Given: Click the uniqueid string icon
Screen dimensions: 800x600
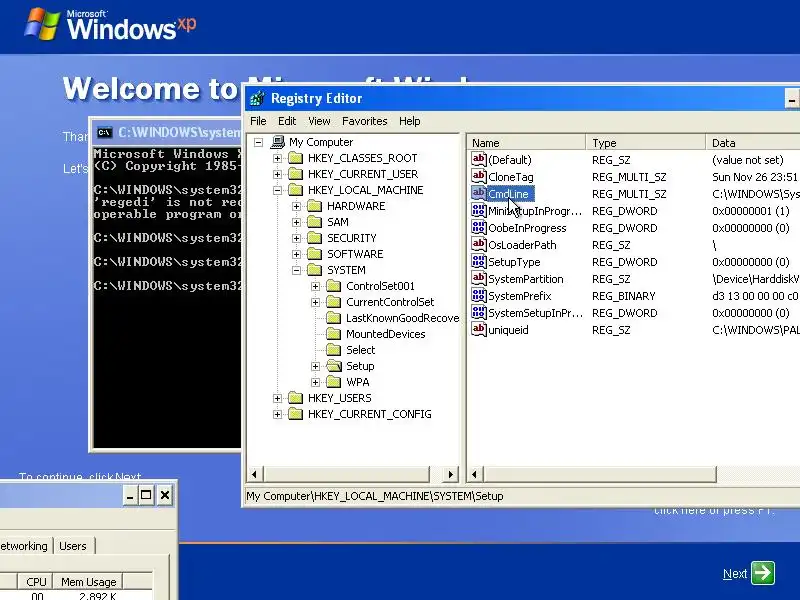Looking at the screenshot, I should [479, 329].
